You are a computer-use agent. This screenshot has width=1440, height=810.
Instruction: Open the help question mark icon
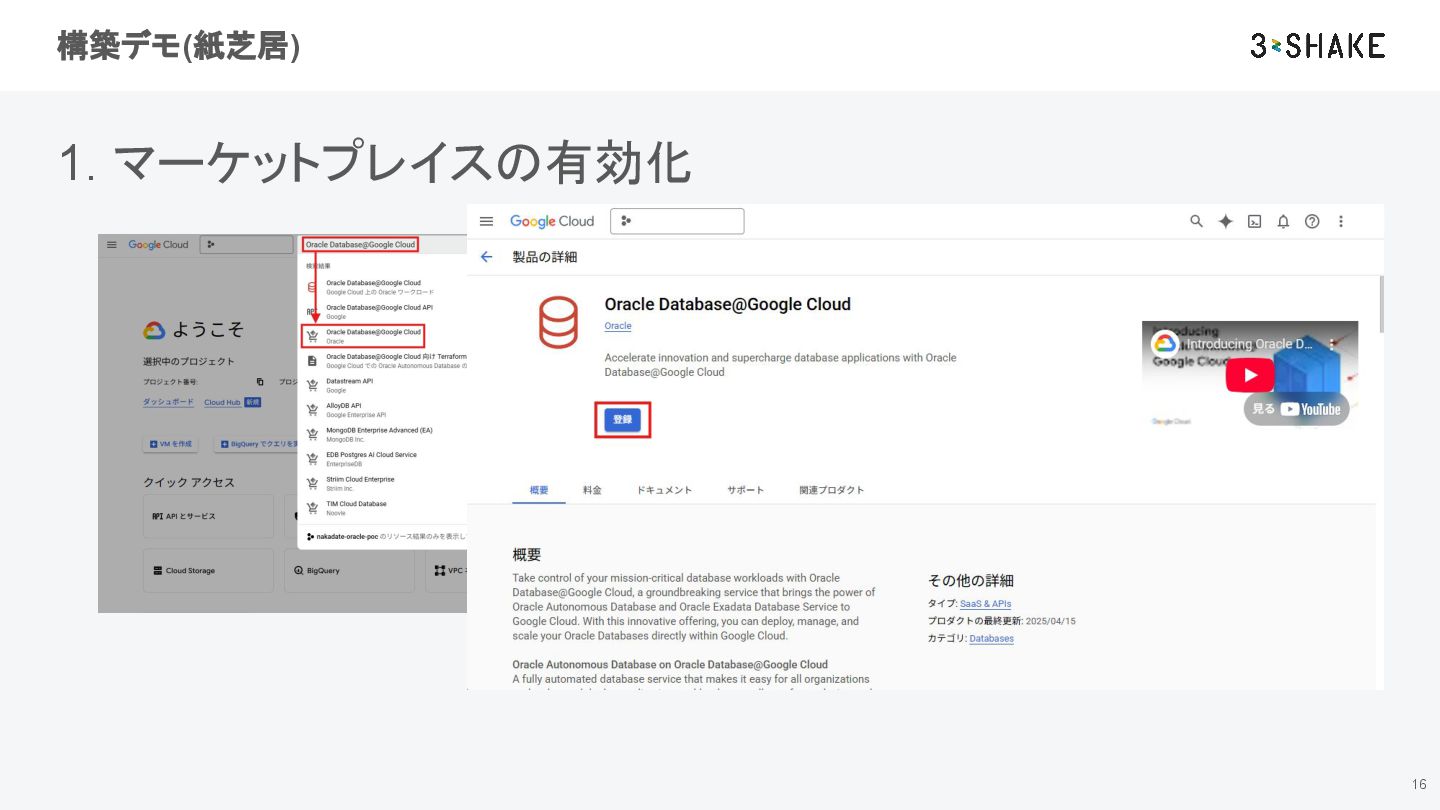pyautogui.click(x=1312, y=221)
